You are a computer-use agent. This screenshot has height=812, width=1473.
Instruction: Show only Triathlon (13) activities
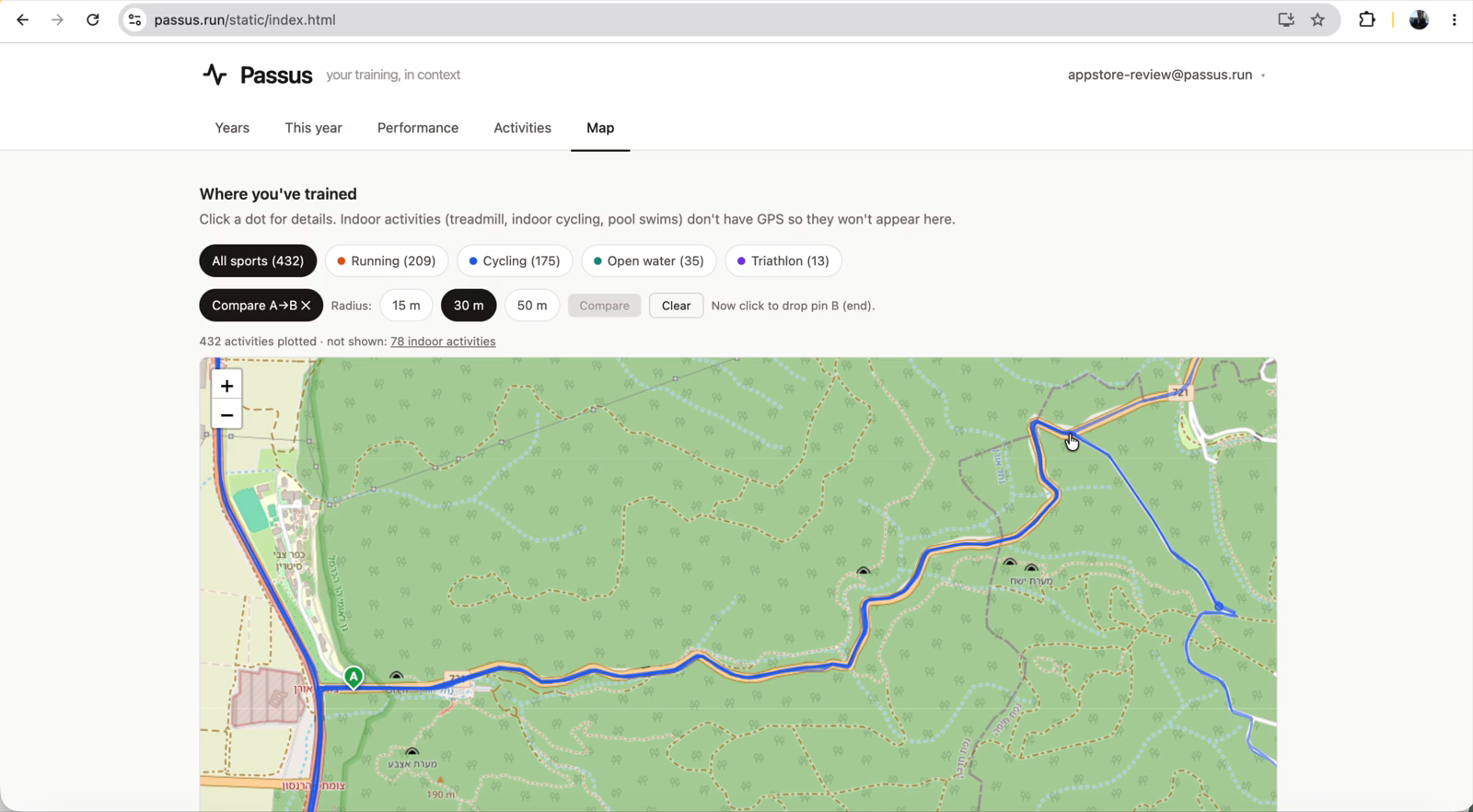tap(783, 261)
